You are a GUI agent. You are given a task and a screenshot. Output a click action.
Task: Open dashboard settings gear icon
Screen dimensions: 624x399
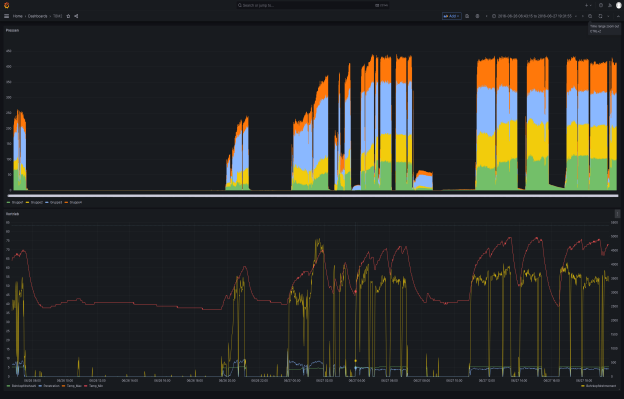click(477, 16)
